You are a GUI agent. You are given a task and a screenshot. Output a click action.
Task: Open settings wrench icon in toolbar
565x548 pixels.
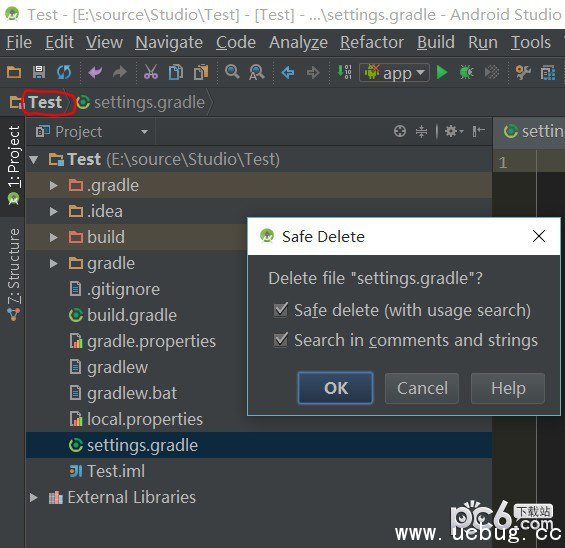(x=523, y=72)
